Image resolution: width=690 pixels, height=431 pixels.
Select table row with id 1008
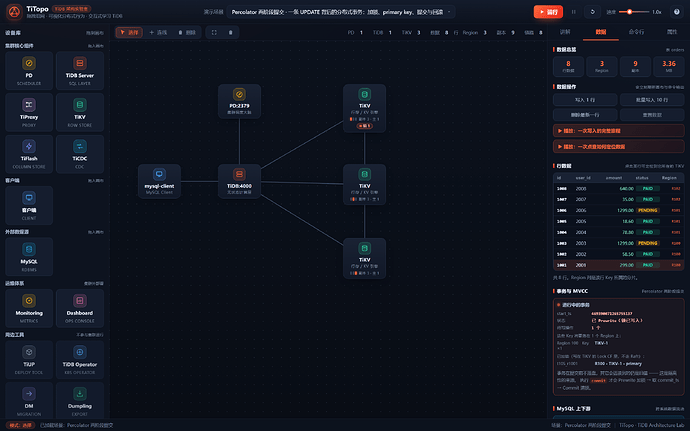618,188
